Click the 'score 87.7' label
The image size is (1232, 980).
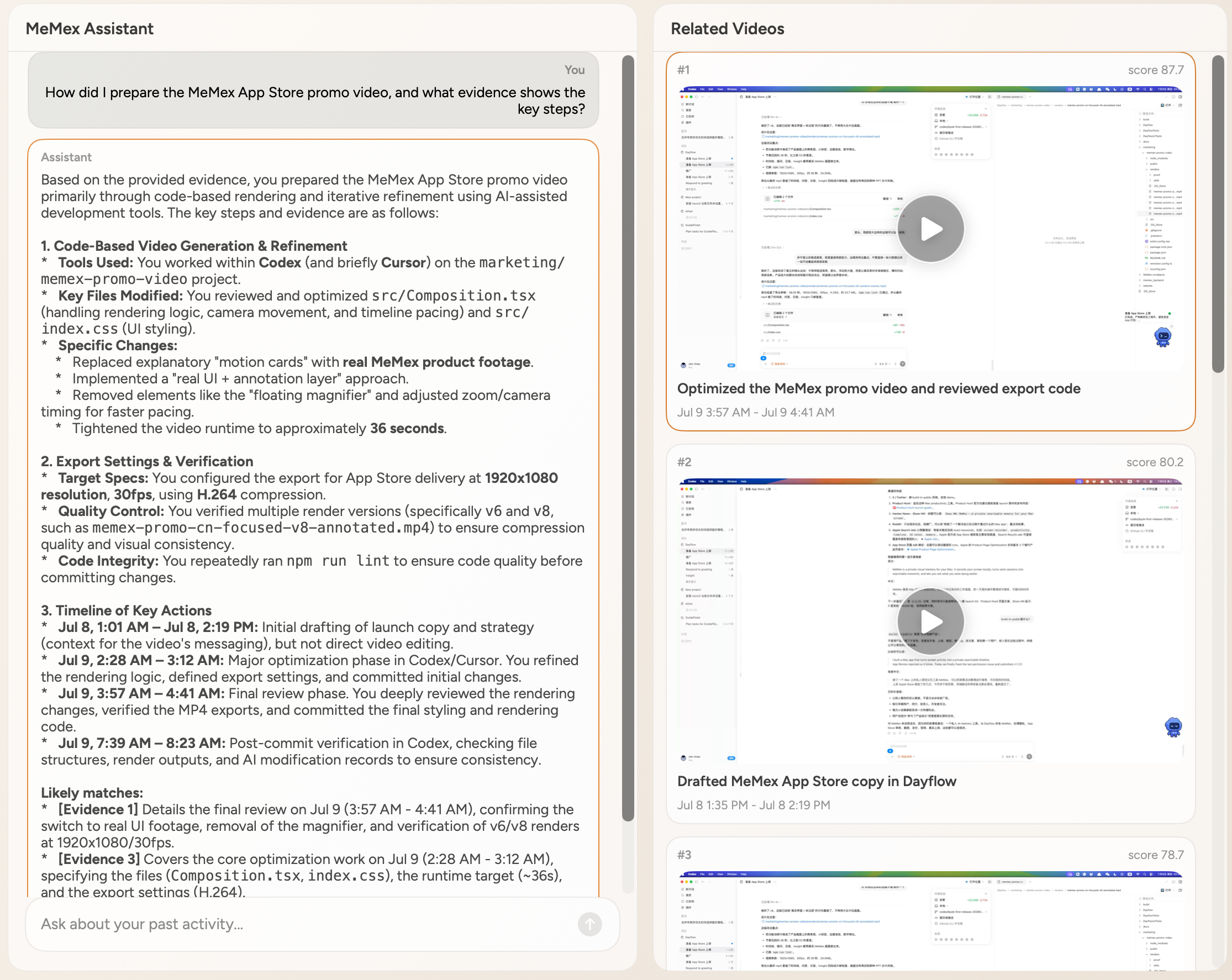click(x=1155, y=70)
